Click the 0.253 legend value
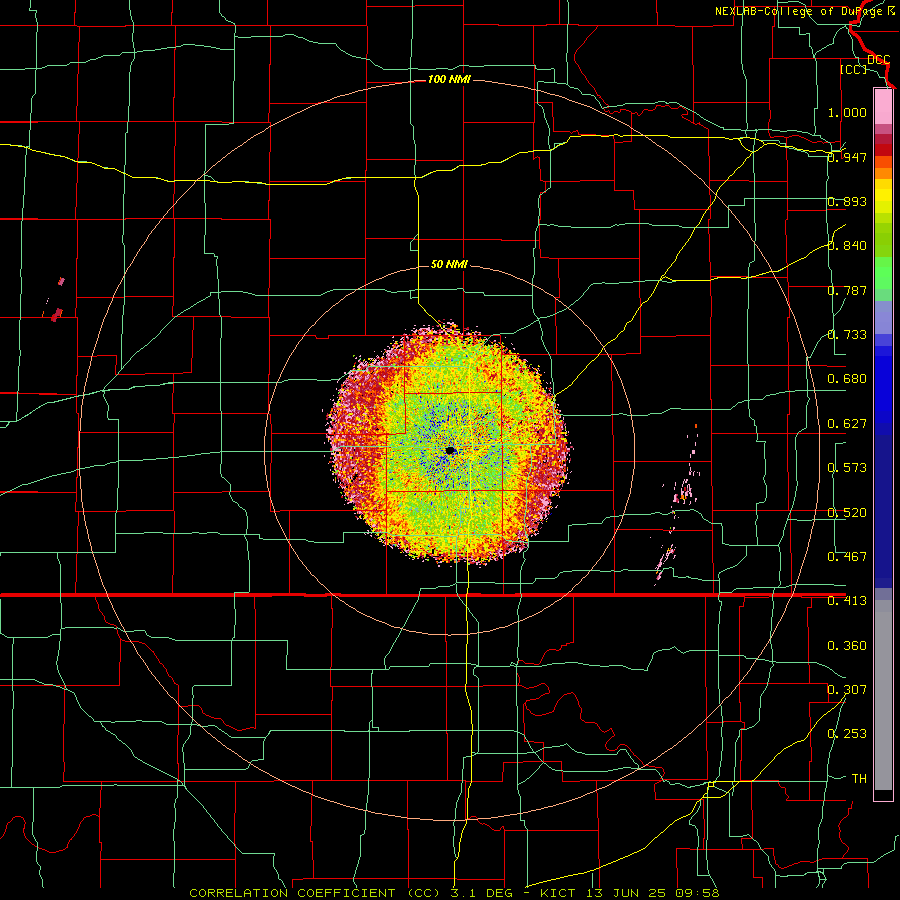The width and height of the screenshot is (900, 900). 847,734
